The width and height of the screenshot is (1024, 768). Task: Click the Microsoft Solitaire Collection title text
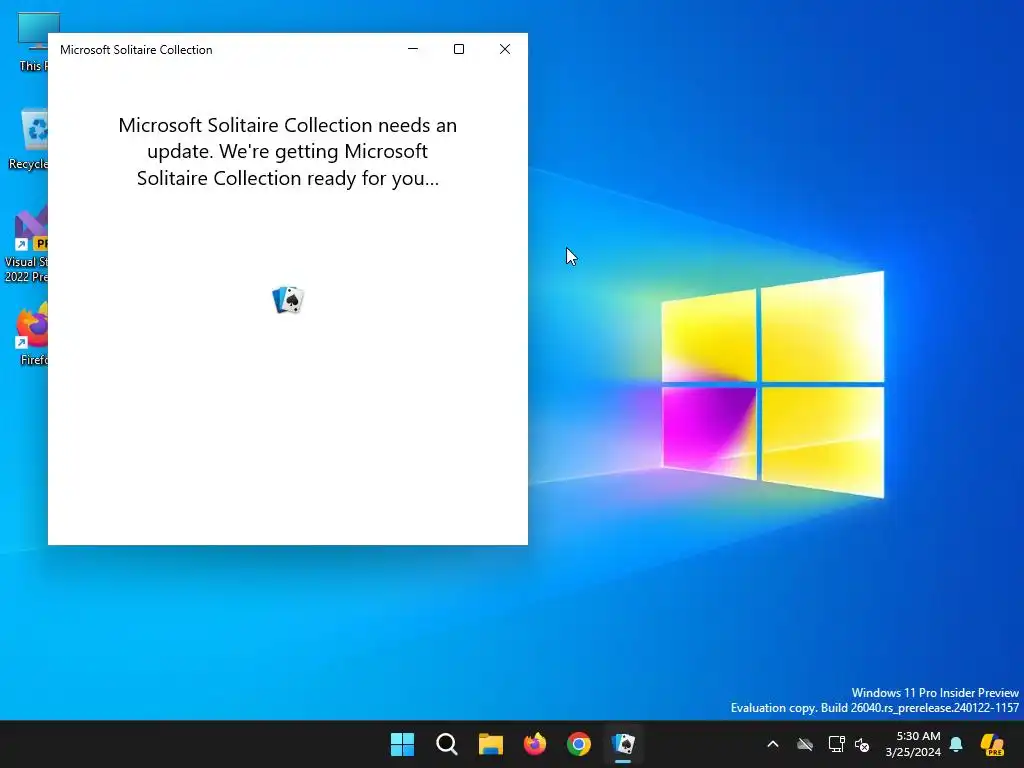tap(136, 50)
